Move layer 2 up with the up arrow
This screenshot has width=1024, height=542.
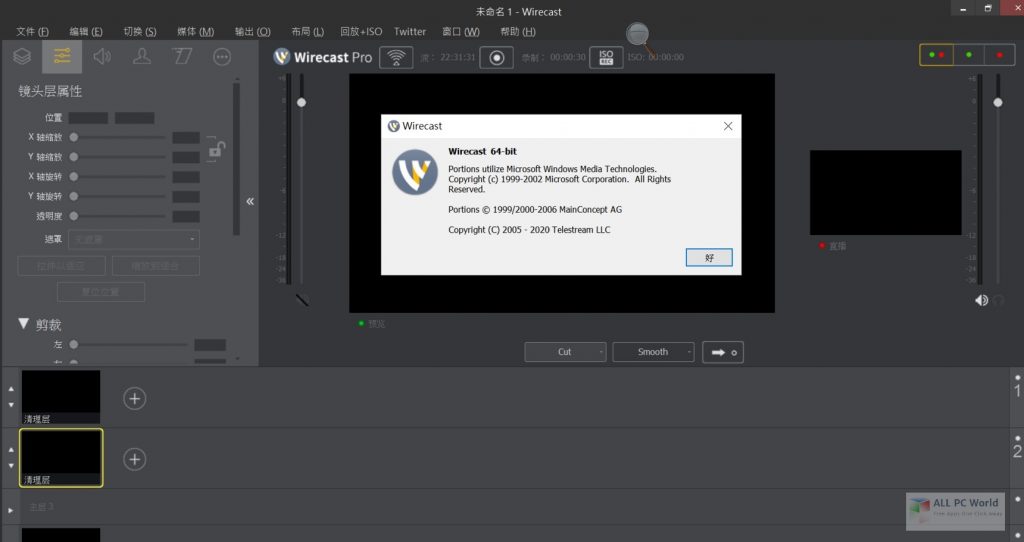11,450
